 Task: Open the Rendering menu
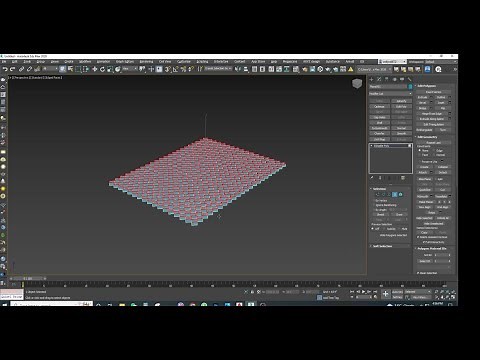[x=146, y=62]
